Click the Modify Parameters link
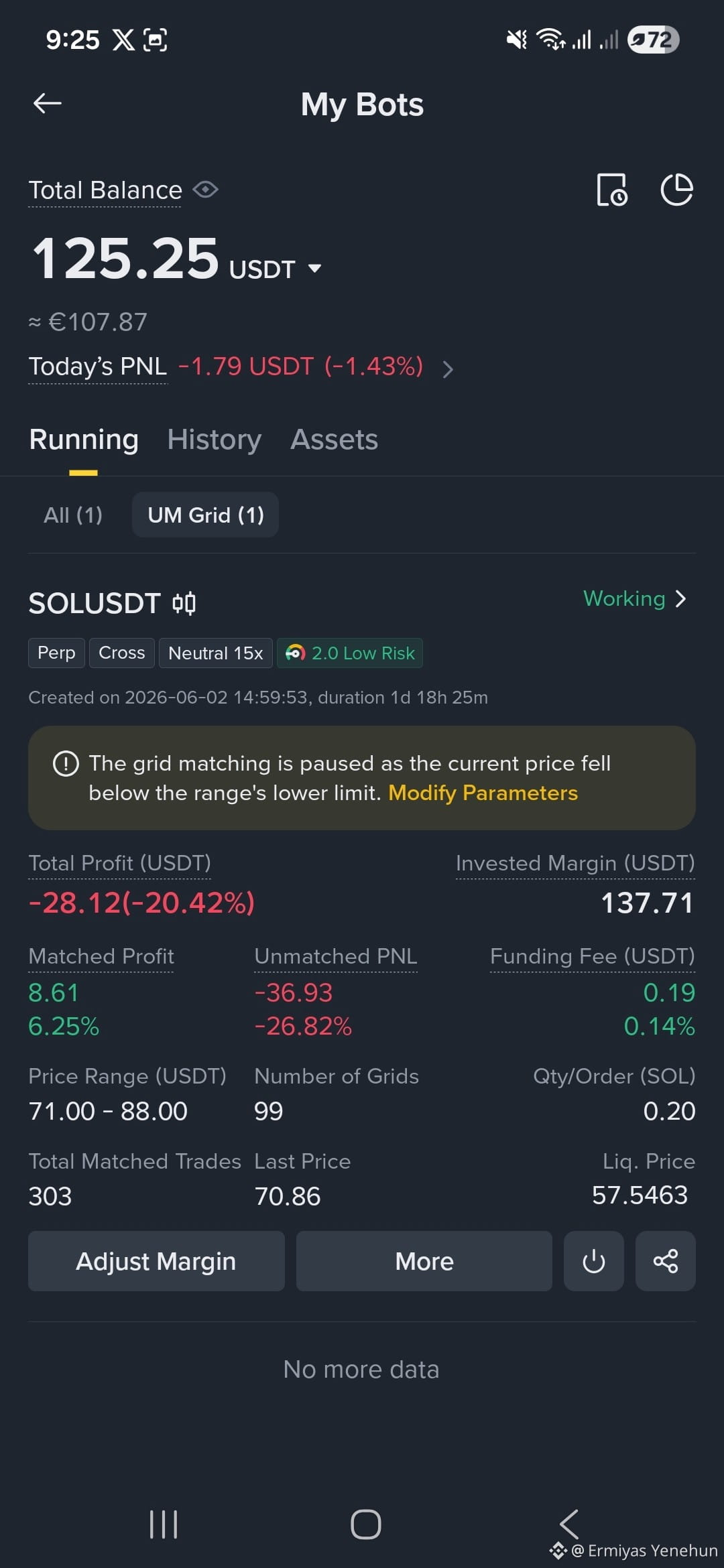 [483, 793]
